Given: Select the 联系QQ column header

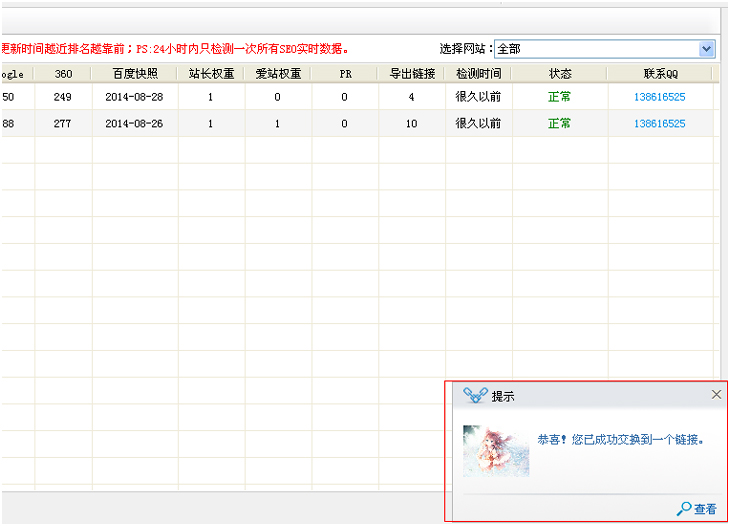Looking at the screenshot, I should [659, 73].
